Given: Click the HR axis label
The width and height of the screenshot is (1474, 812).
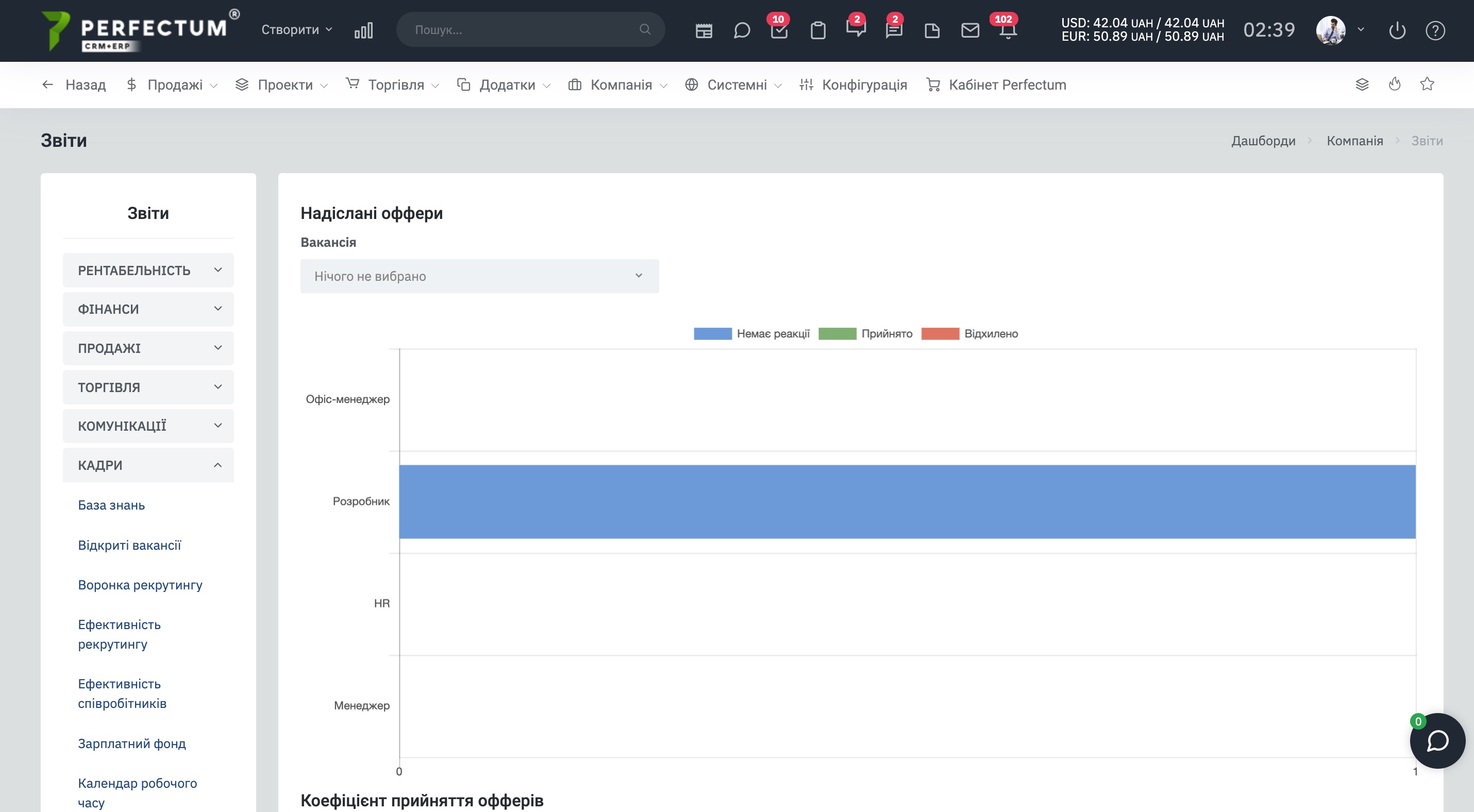Looking at the screenshot, I should 382,603.
